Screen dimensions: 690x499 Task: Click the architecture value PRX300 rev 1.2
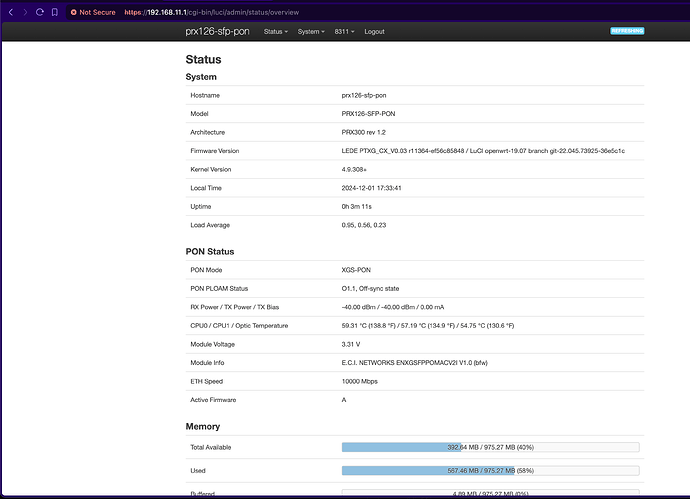coord(363,132)
